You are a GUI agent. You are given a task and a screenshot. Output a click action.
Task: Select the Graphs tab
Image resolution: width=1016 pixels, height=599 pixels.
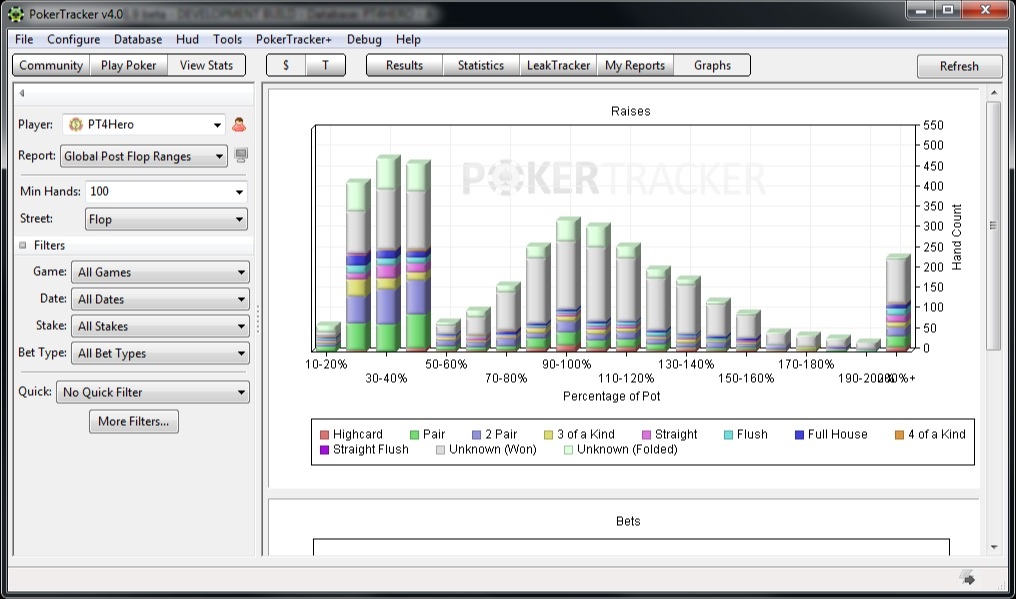coord(712,65)
